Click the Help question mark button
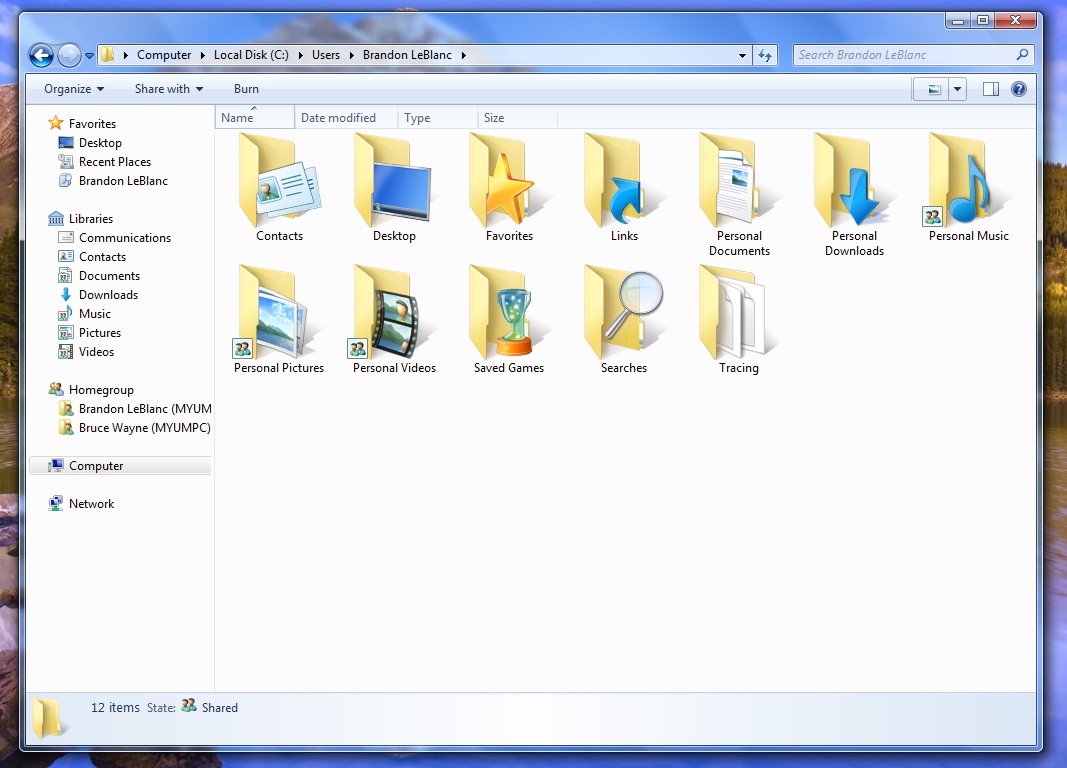 [x=1018, y=89]
